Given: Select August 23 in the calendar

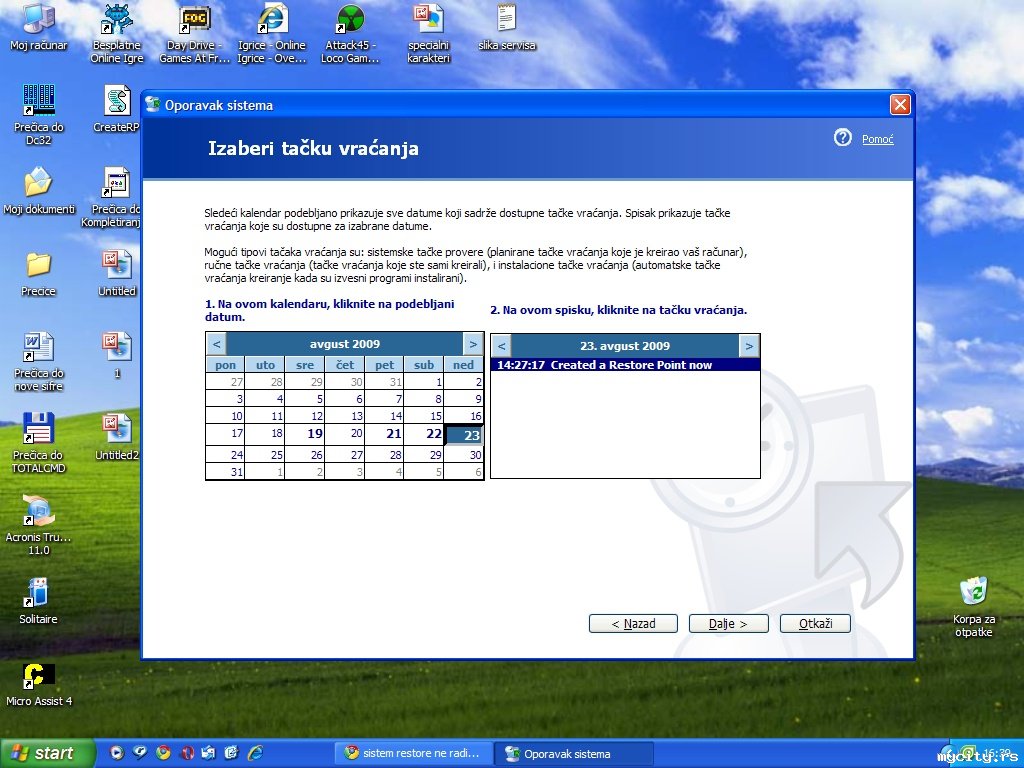Looking at the screenshot, I should 464,435.
